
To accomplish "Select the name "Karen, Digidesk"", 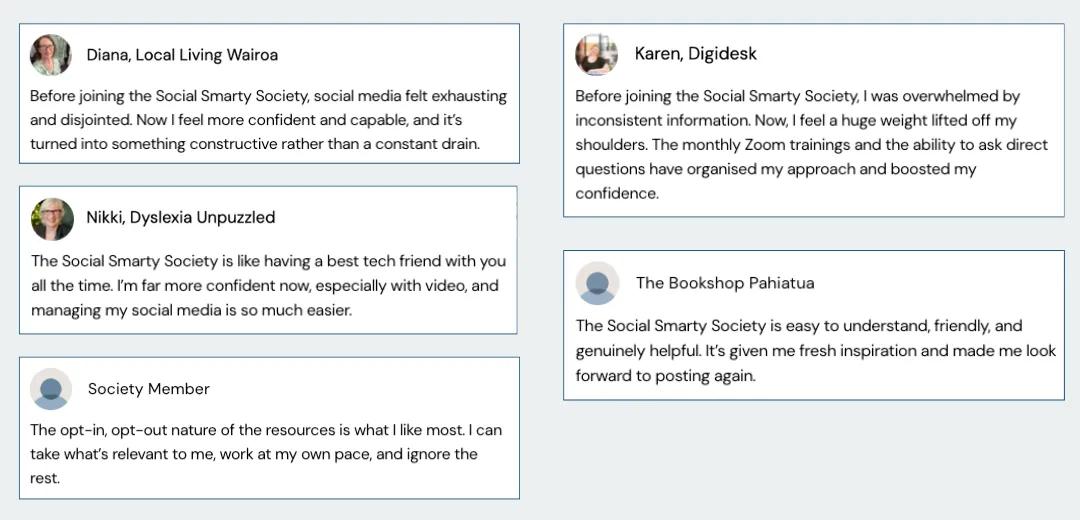I will (696, 54).
